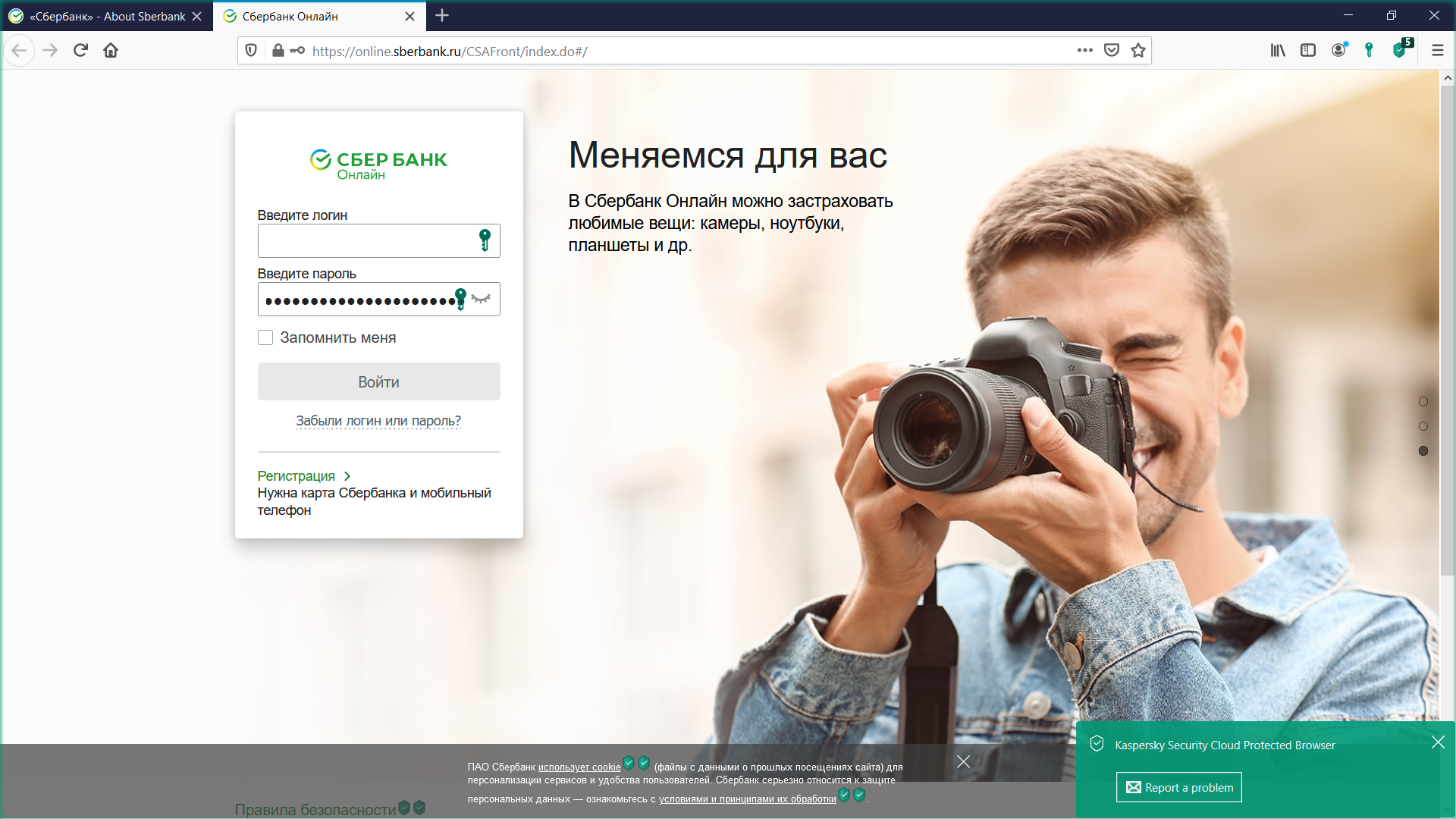Screen dimensions: 1456x819
Task: Restore down the browser window
Action: click(x=1392, y=15)
